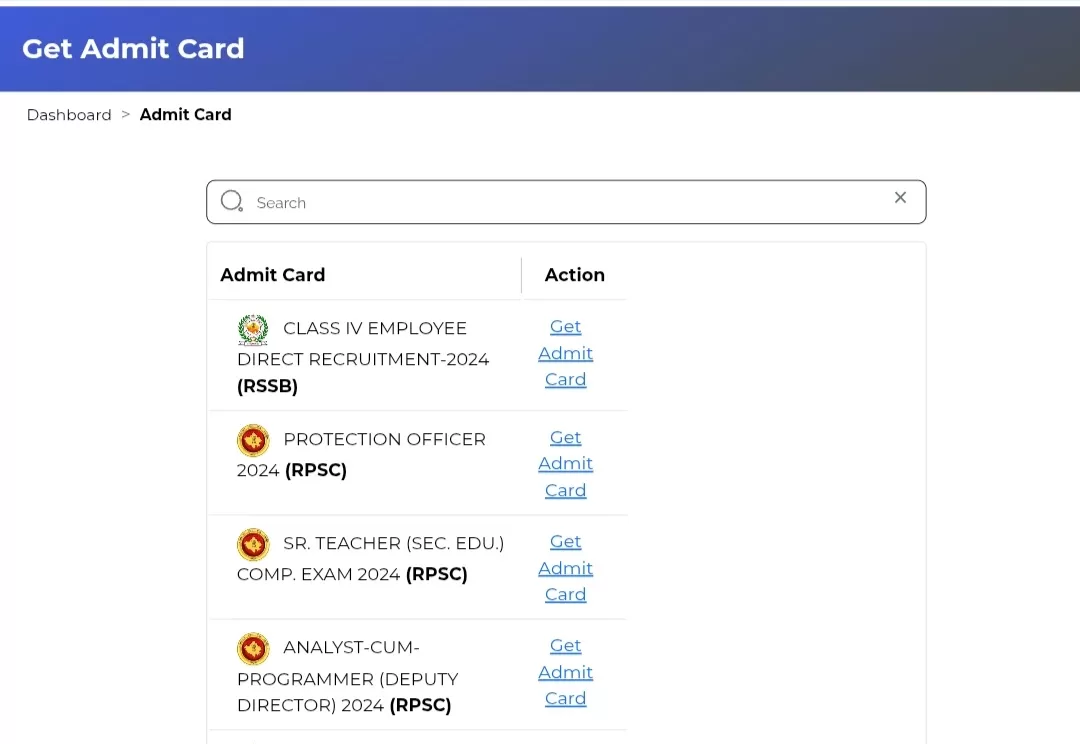Click RPSC logo beside Analyst-cum-Programmer
Screen dimensions: 1080x744
[x=253, y=648]
